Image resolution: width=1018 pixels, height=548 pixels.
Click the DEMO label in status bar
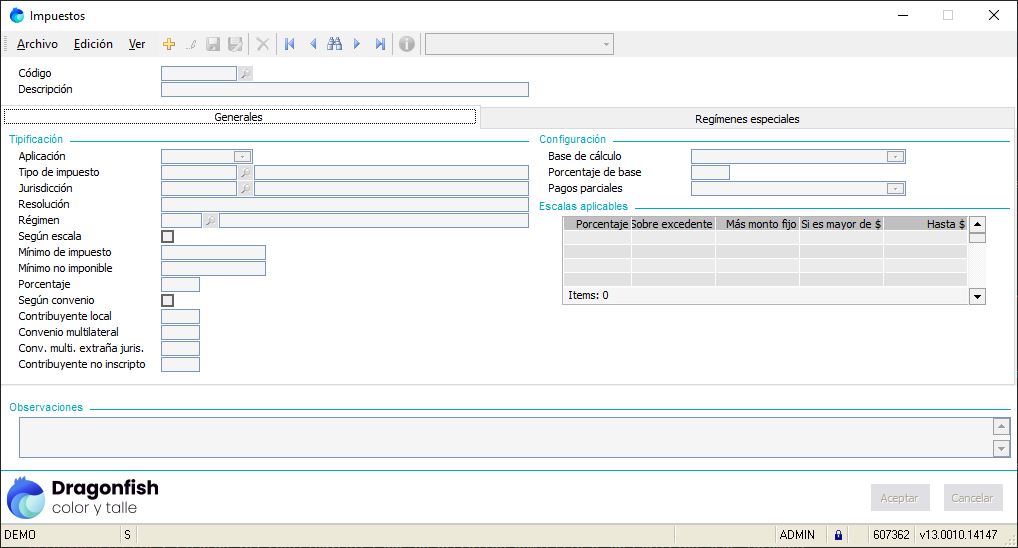click(x=20, y=535)
